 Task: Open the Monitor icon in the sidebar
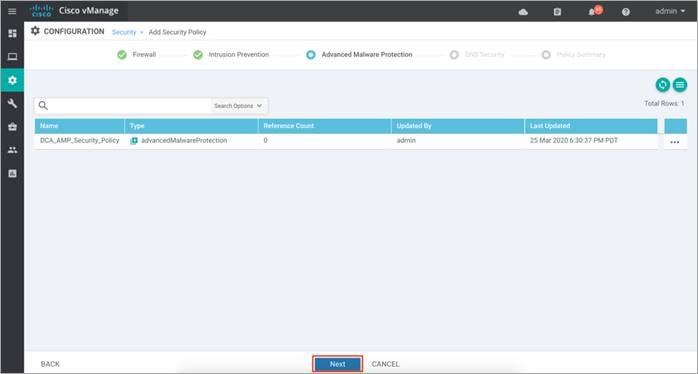pyautogui.click(x=12, y=57)
